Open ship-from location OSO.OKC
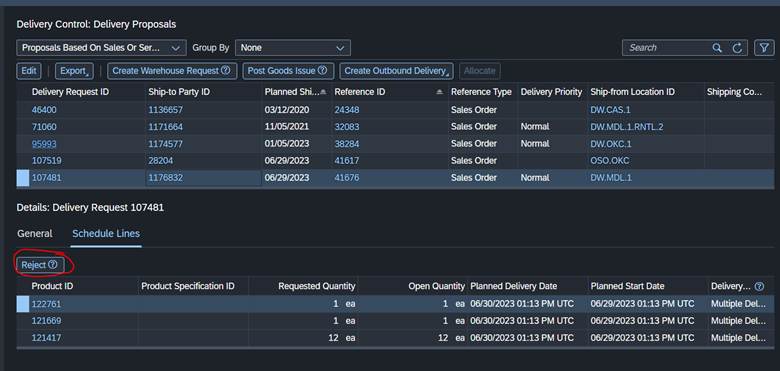 pos(610,161)
